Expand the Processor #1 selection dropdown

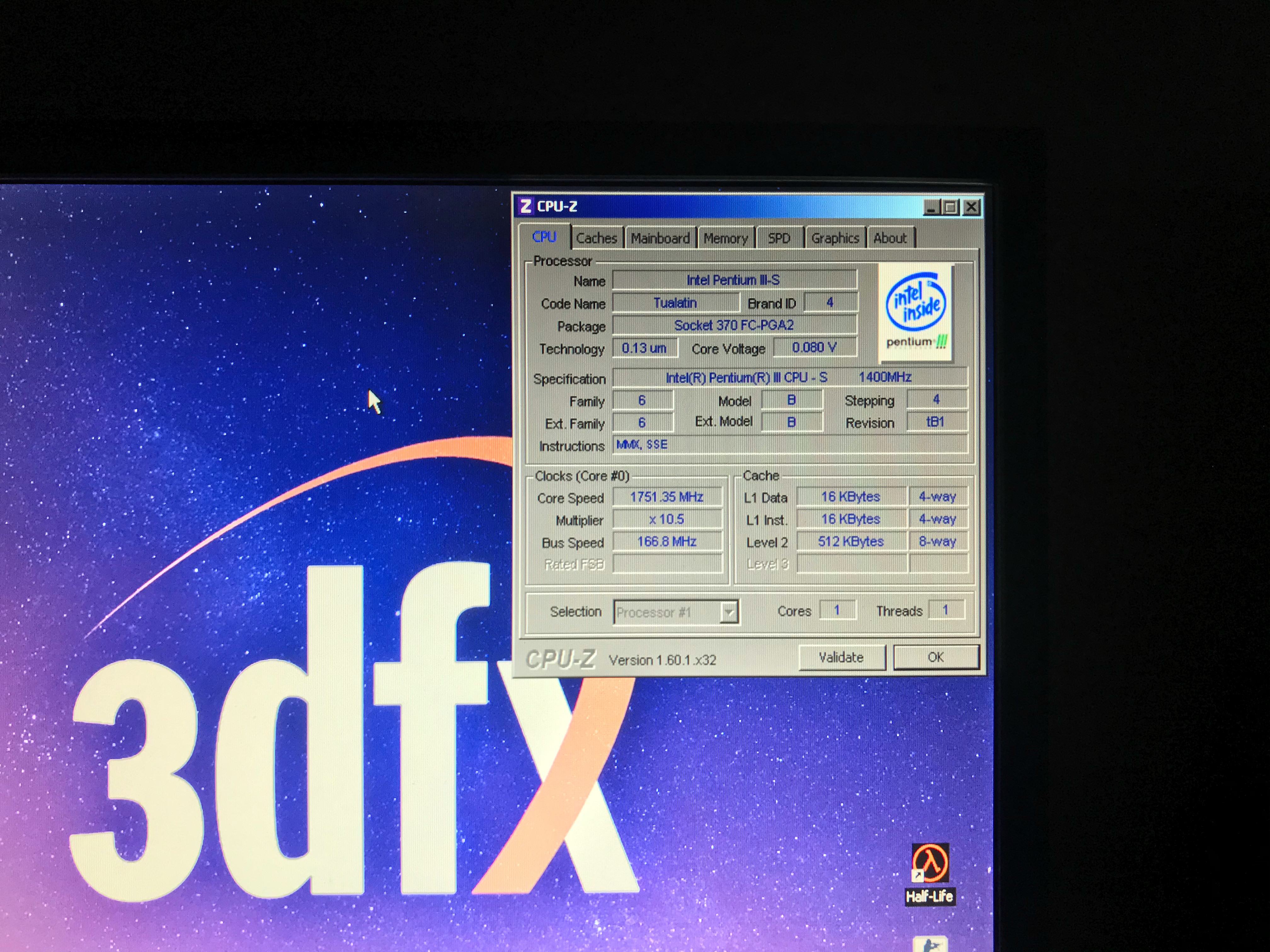tap(729, 612)
